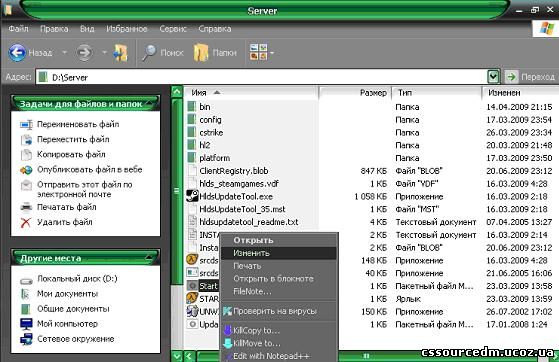The height and width of the screenshot is (362, 559).
Task: Open the Справка menu
Action: tap(215, 29)
